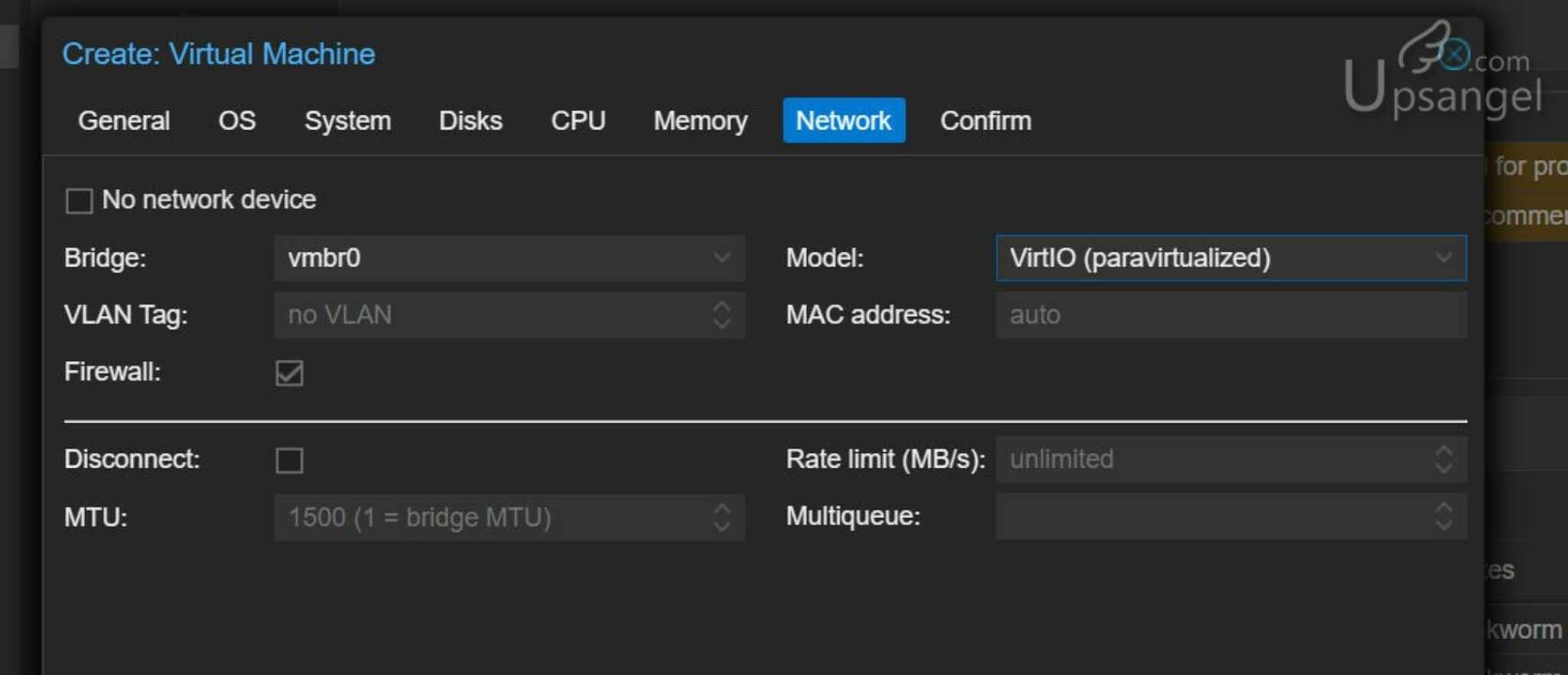Switch to the CPU tab

[x=578, y=121]
